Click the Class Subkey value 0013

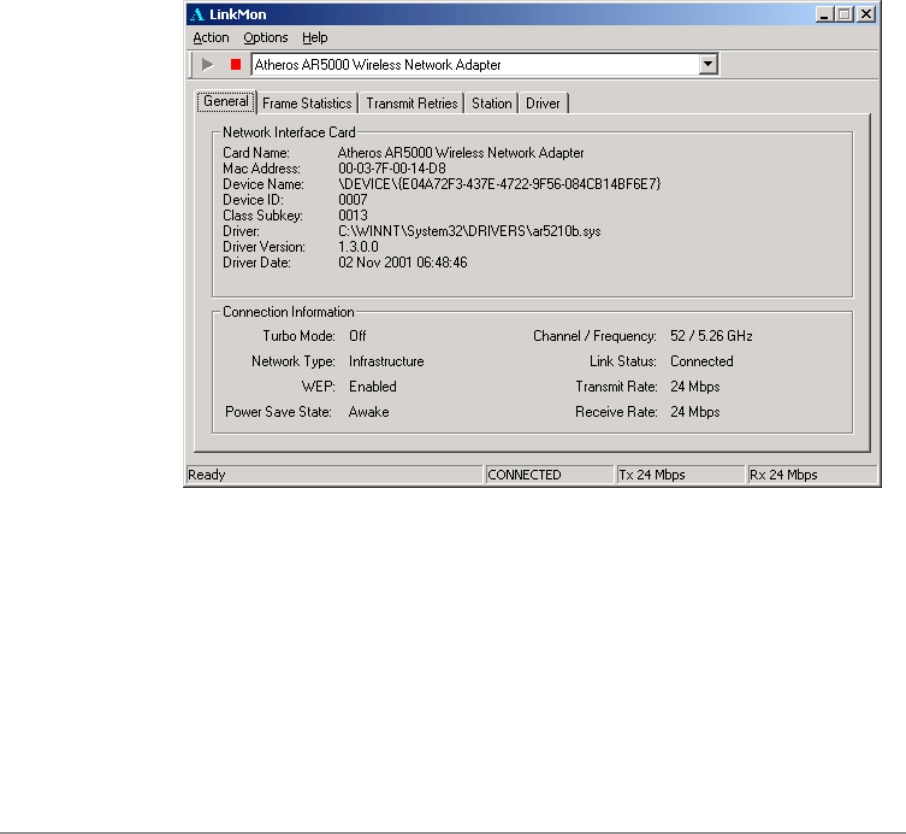352,216
